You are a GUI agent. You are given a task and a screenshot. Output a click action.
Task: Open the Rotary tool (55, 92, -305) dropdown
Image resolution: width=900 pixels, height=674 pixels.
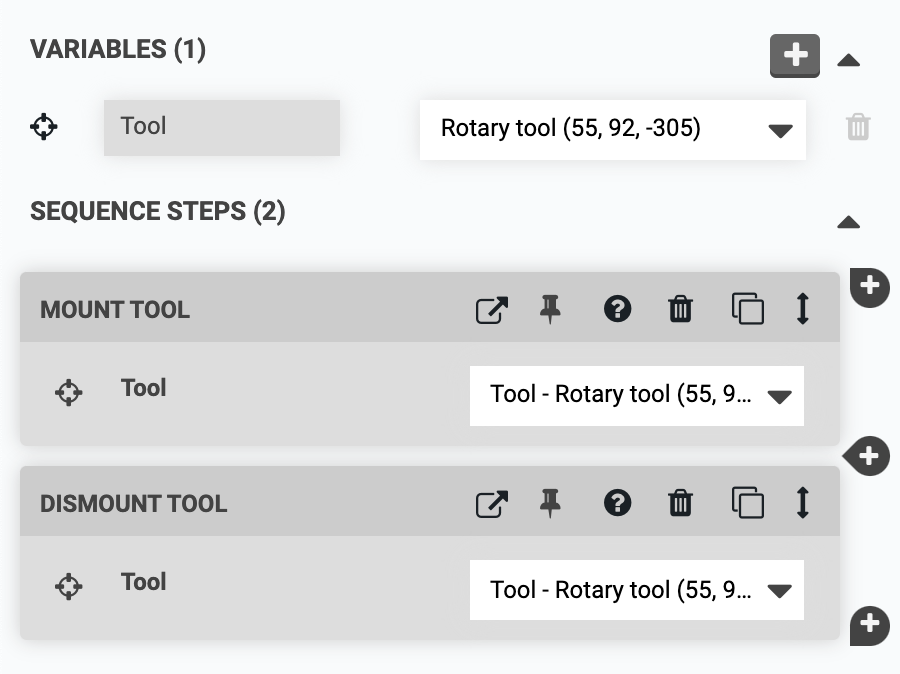pyautogui.click(x=612, y=130)
